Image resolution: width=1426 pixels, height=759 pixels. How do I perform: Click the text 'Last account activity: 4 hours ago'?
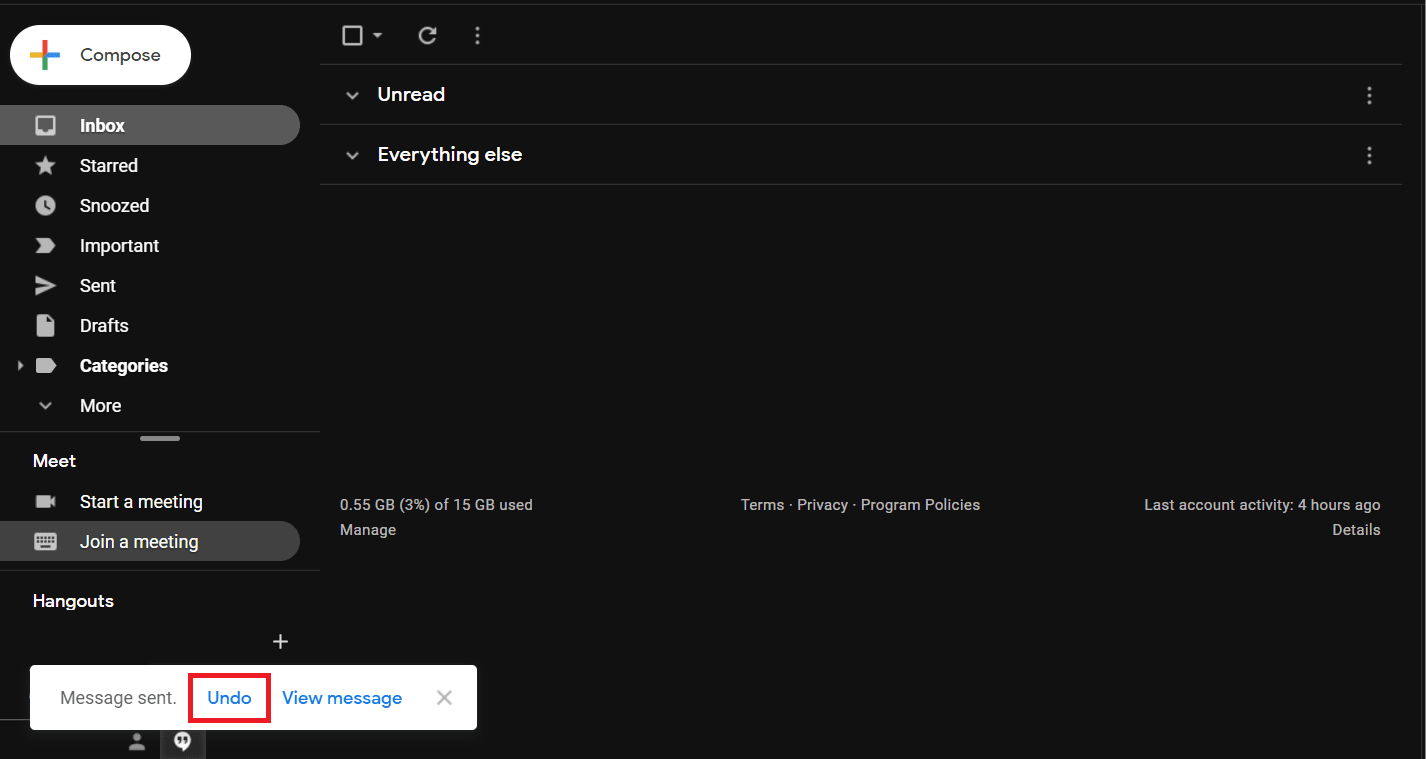coord(1262,505)
